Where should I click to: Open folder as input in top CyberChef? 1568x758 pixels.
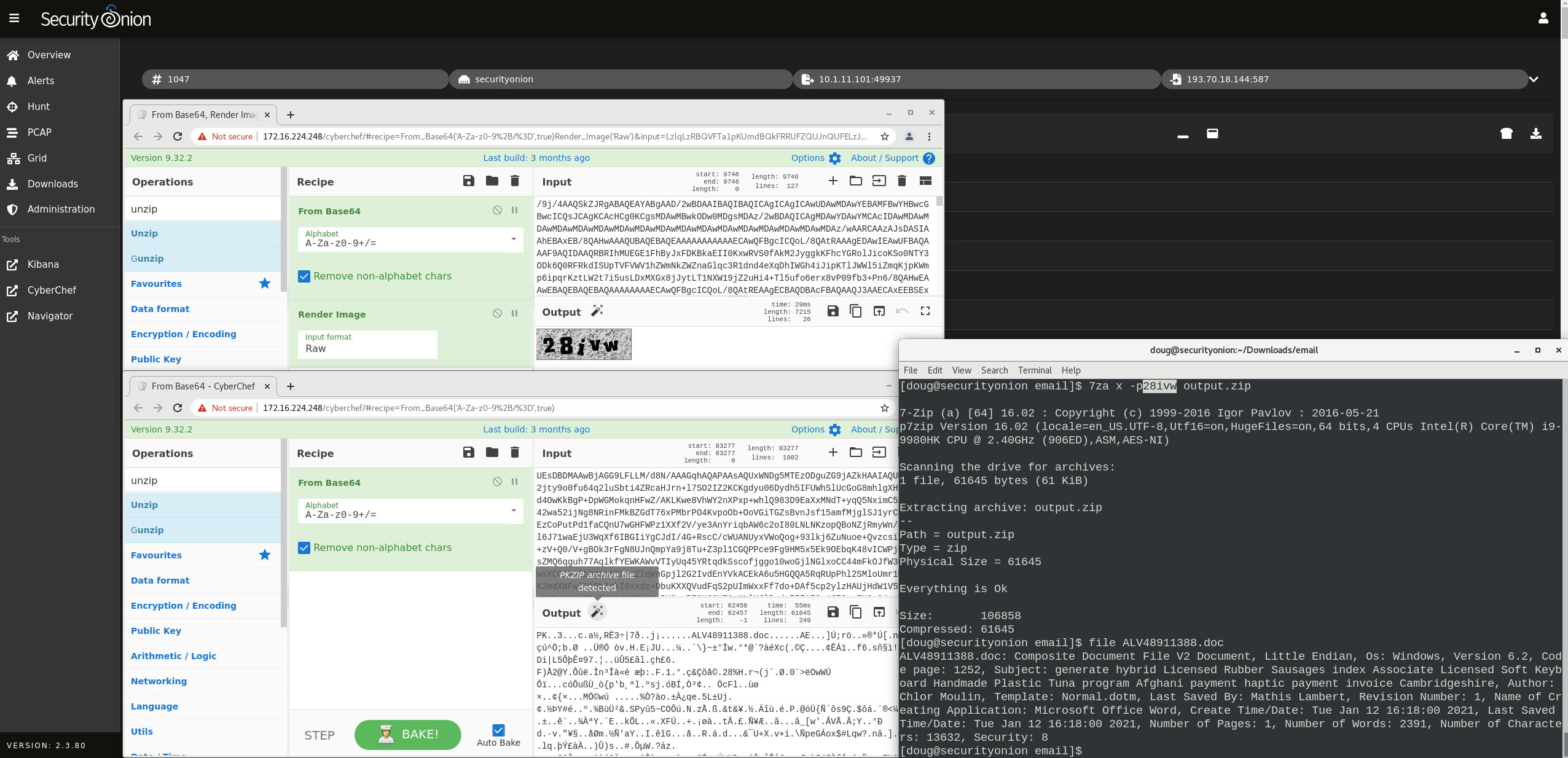tap(855, 181)
